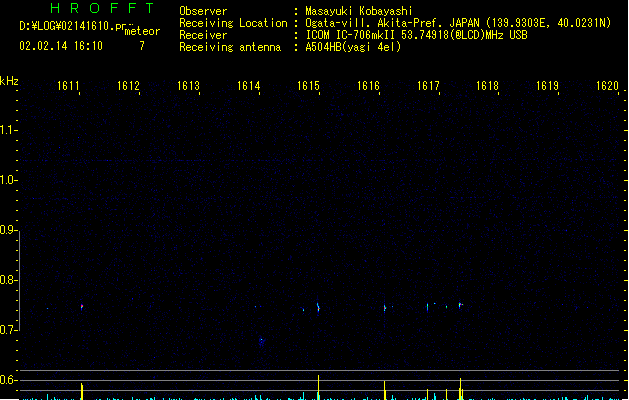This screenshot has width=629, height=400.
Task: Click time axis marker 1617
Action: click(428, 86)
